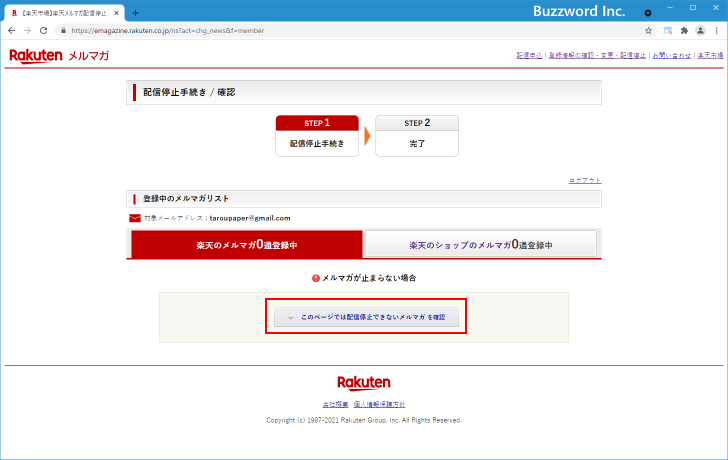Viewport: 728px width, 460px height.
Task: Open the screenshot extension icon
Action: (x=668, y=31)
